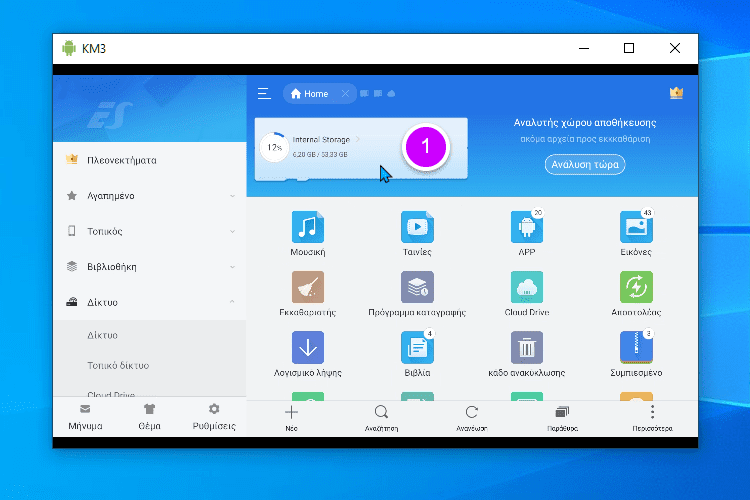Open the Συμπιεσμένο compressed files category
This screenshot has width=750, height=500.
point(636,354)
